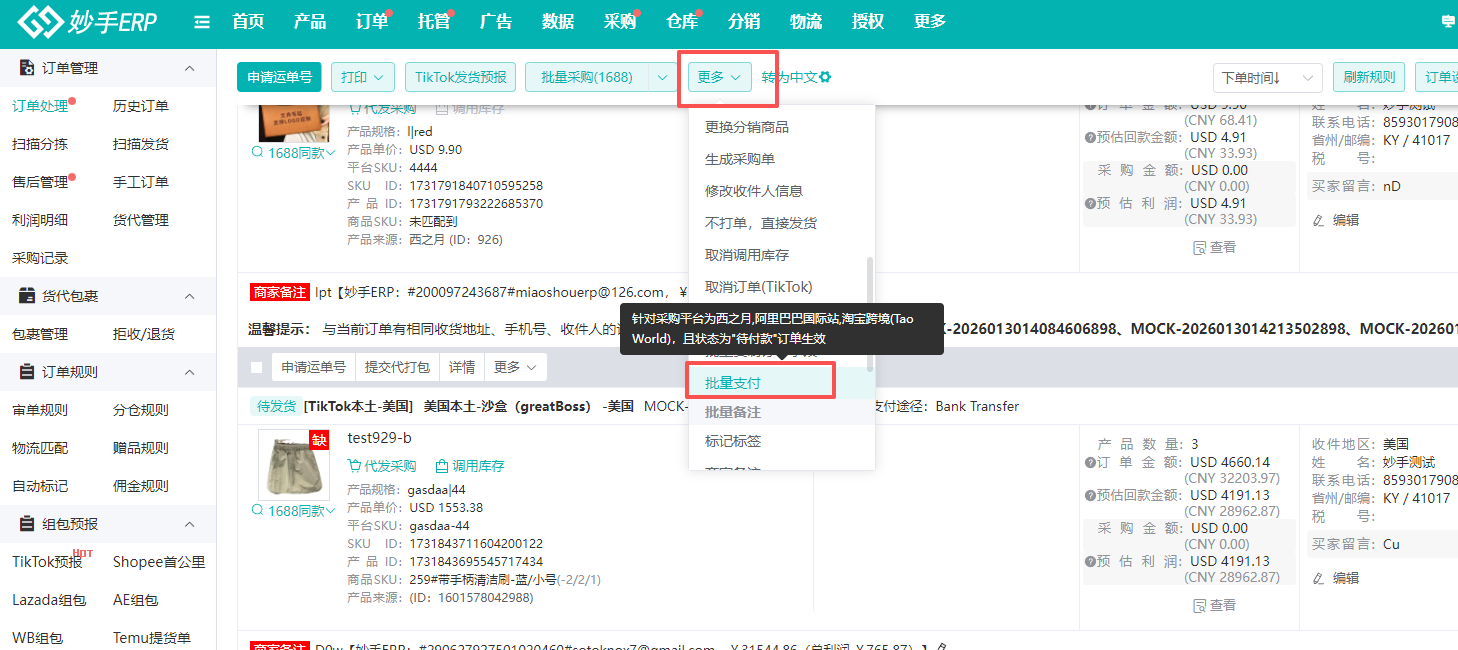Open 利润明细 in sidebar

pos(40,220)
